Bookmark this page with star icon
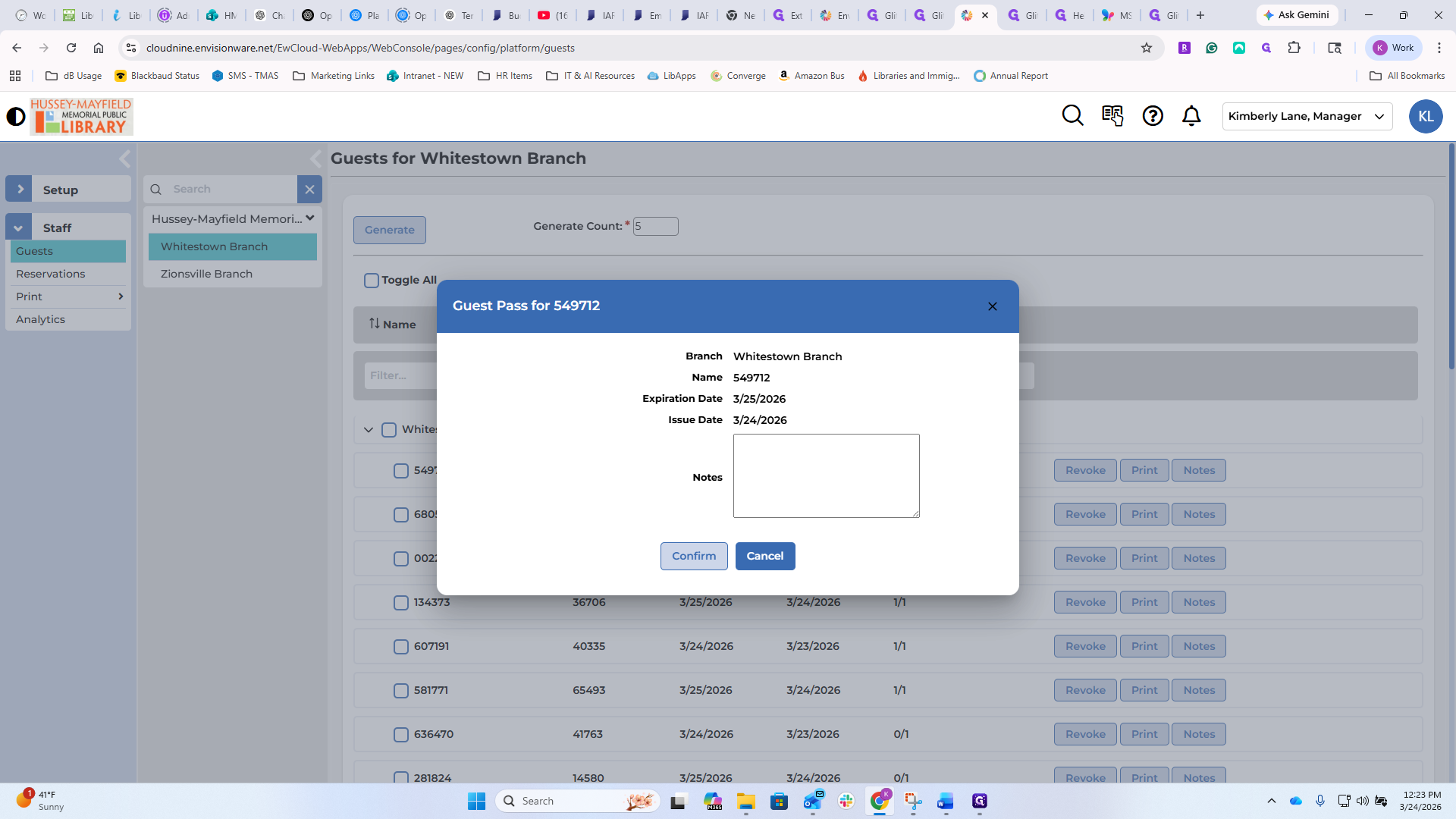Image resolution: width=1456 pixels, height=819 pixels. (1146, 48)
